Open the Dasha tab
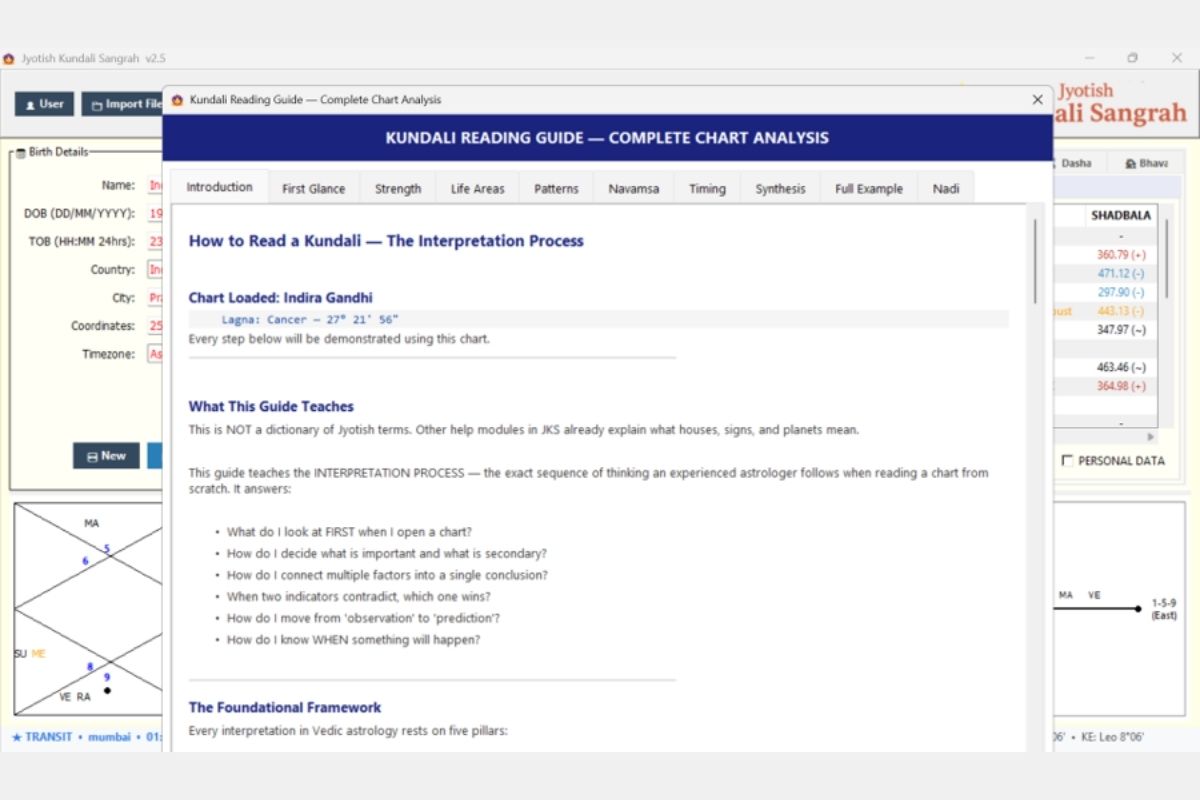Image resolution: width=1200 pixels, height=800 pixels. click(x=1076, y=163)
